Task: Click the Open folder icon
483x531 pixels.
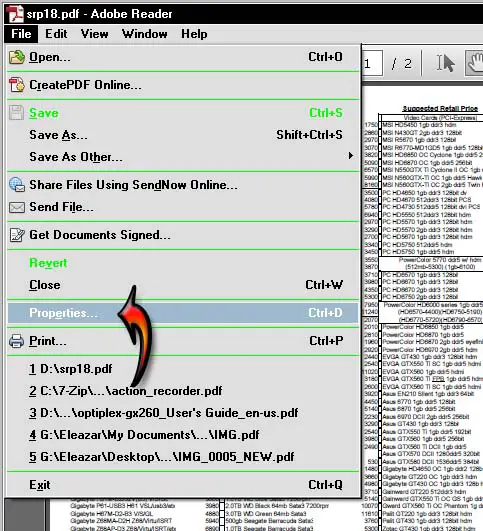Action: (x=17, y=57)
